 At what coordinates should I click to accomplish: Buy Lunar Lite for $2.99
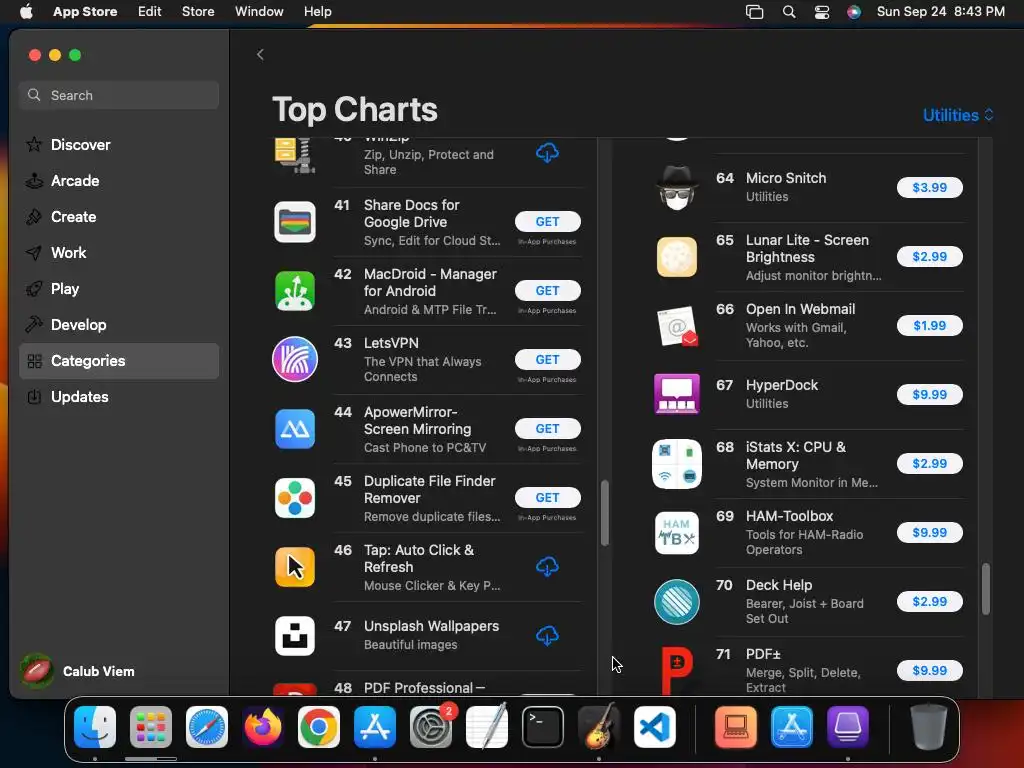929,257
